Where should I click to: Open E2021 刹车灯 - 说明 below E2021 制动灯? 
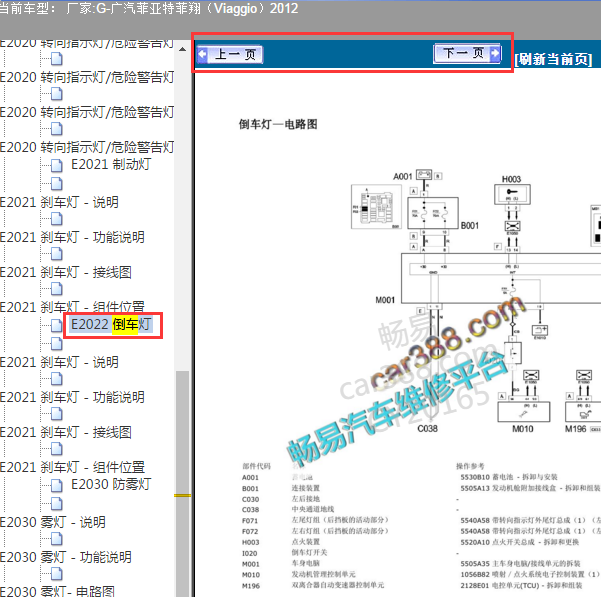point(59,202)
